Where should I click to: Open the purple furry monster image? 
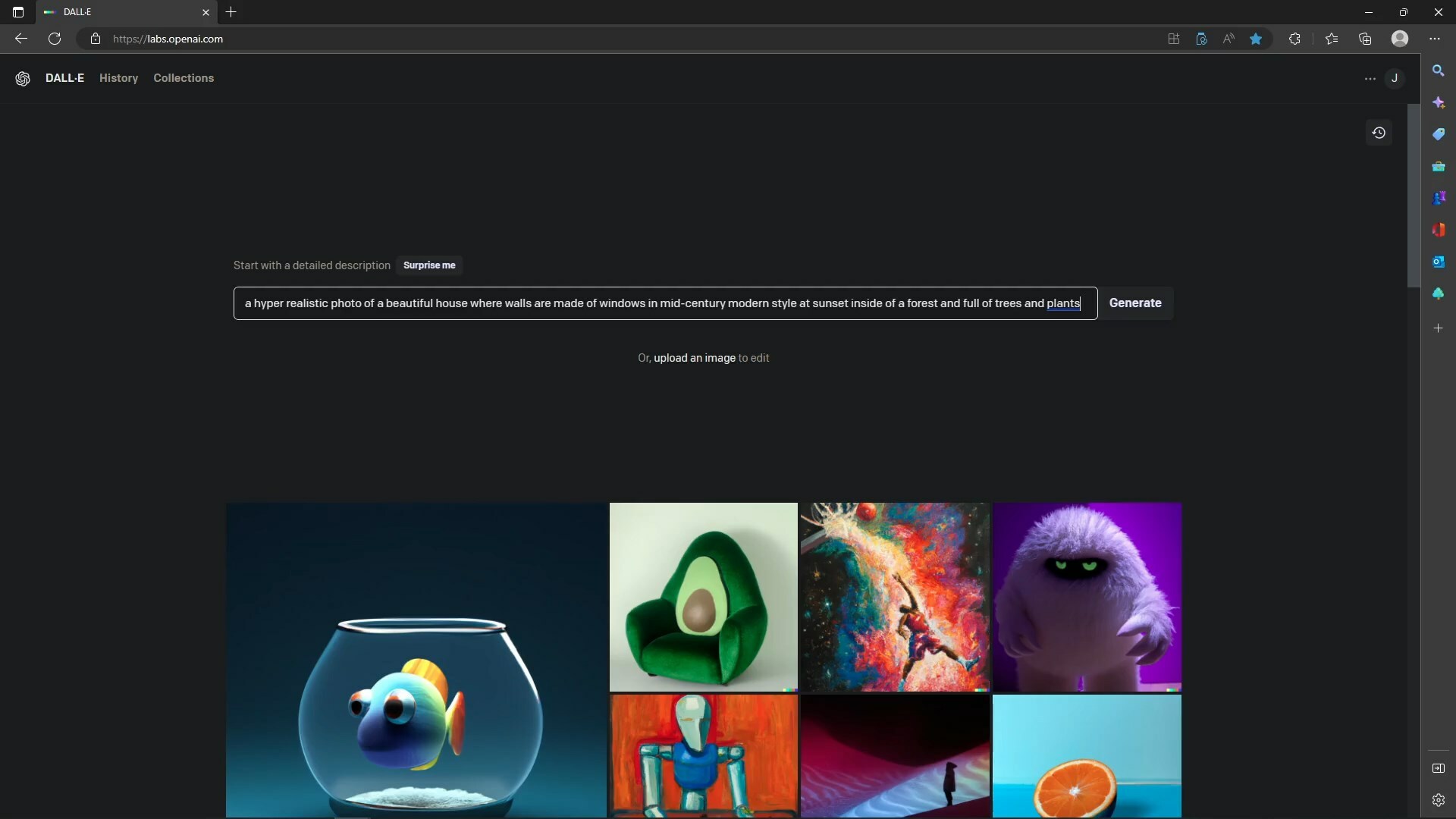pos(1087,597)
